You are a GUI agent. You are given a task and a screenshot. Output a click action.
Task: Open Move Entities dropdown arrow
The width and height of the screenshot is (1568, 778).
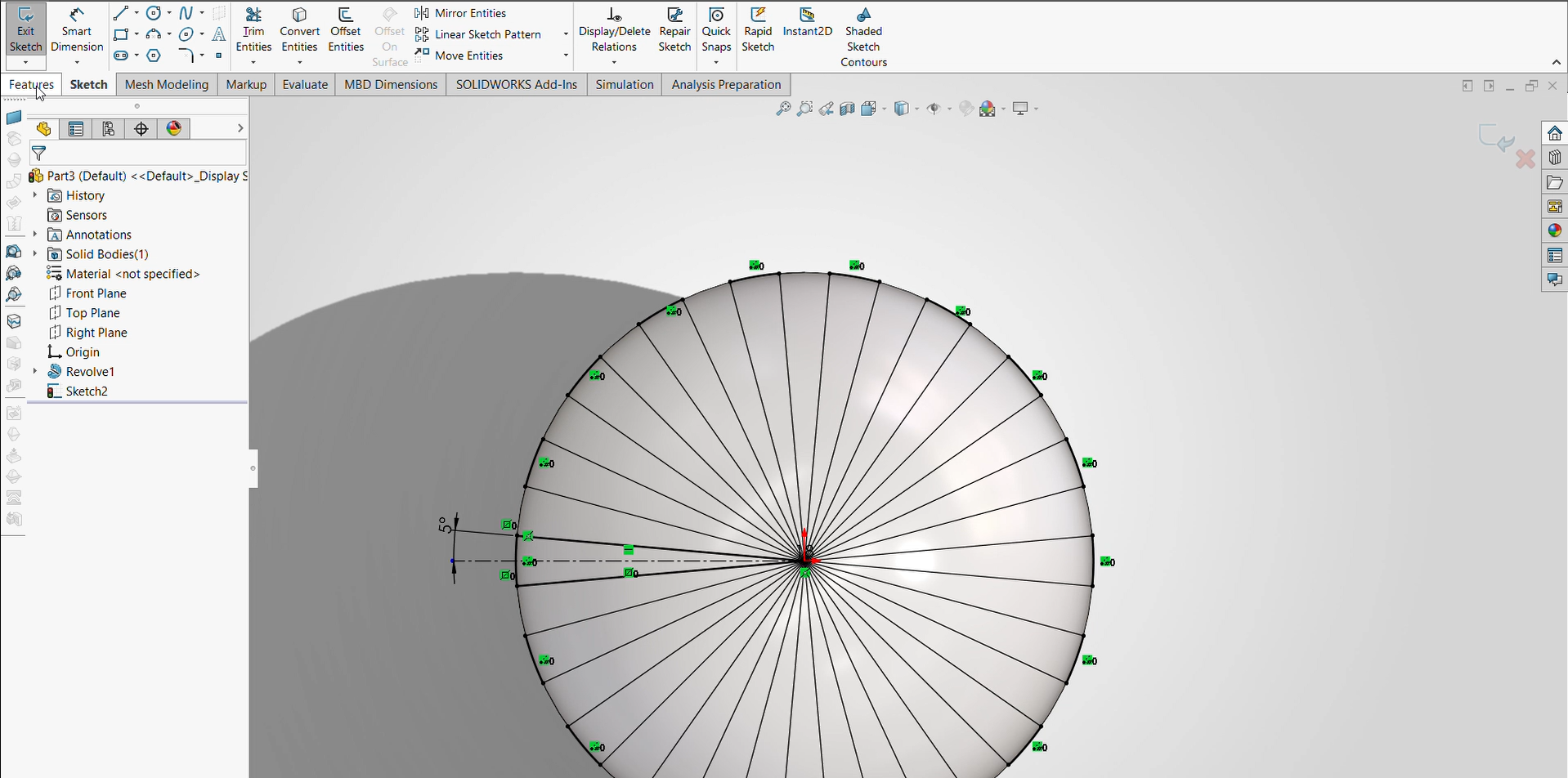(566, 56)
